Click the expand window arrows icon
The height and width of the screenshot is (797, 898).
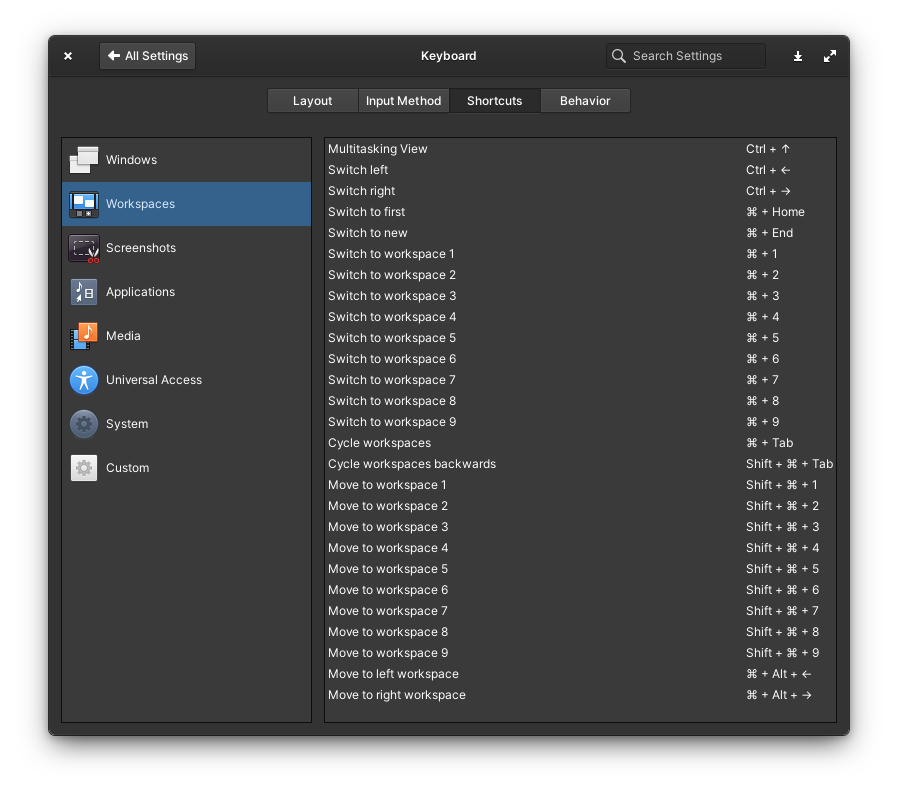pyautogui.click(x=830, y=56)
